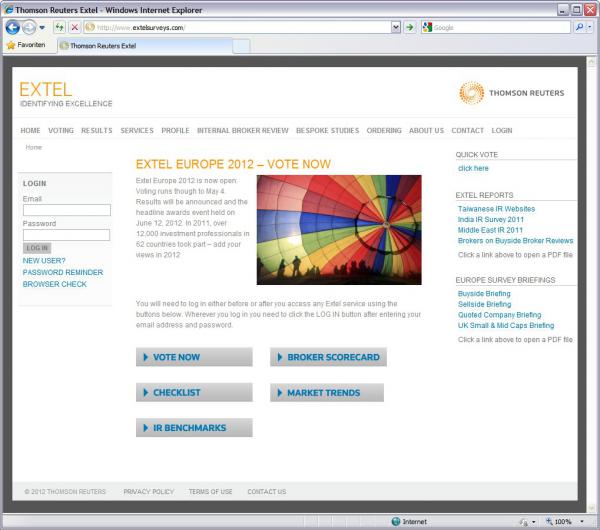Image resolution: width=600 pixels, height=530 pixels.
Task: Click the address bar URL field
Action: pyautogui.click(x=237, y=28)
